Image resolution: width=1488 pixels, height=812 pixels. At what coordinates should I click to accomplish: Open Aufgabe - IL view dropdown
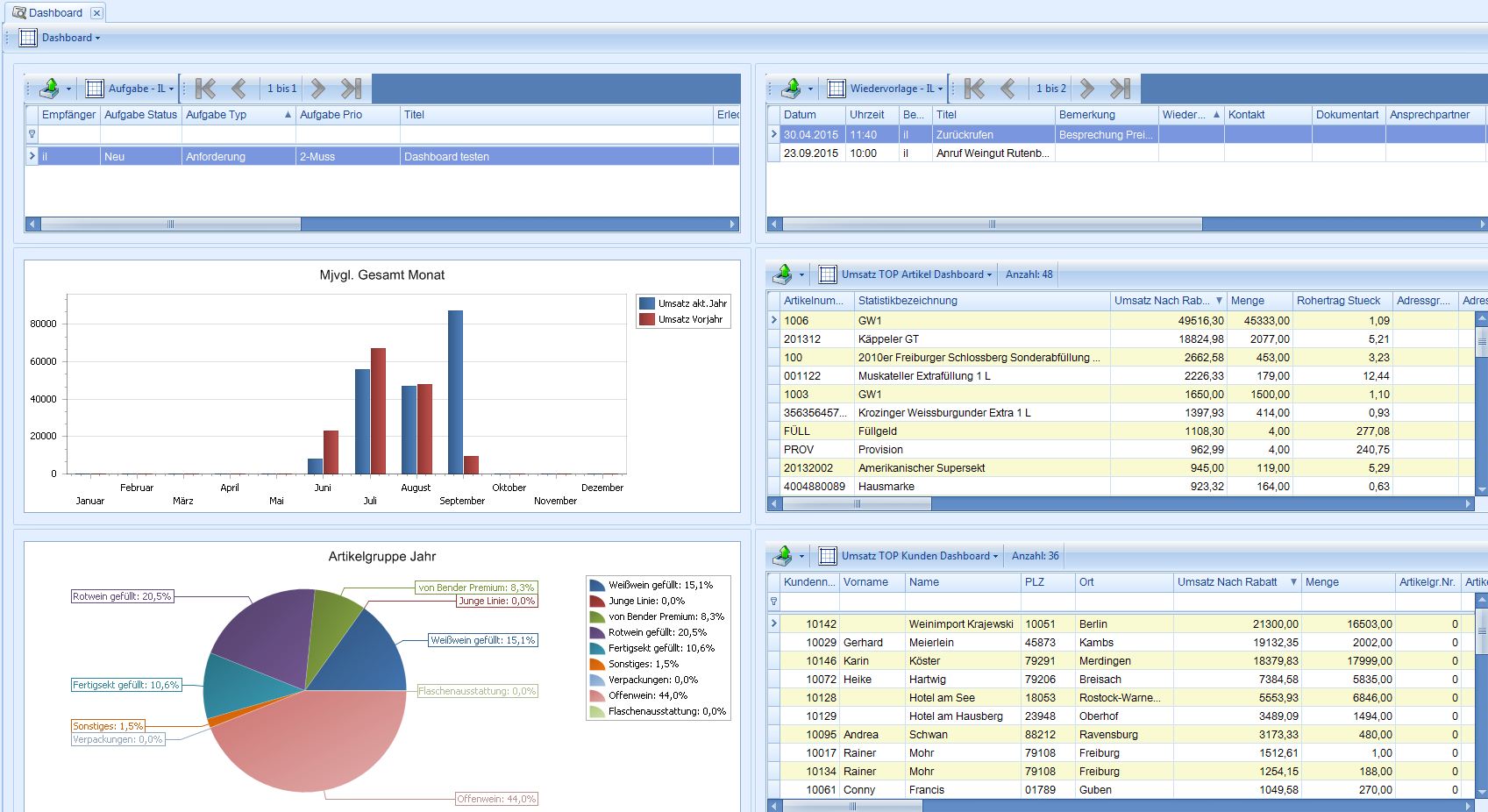coord(141,89)
